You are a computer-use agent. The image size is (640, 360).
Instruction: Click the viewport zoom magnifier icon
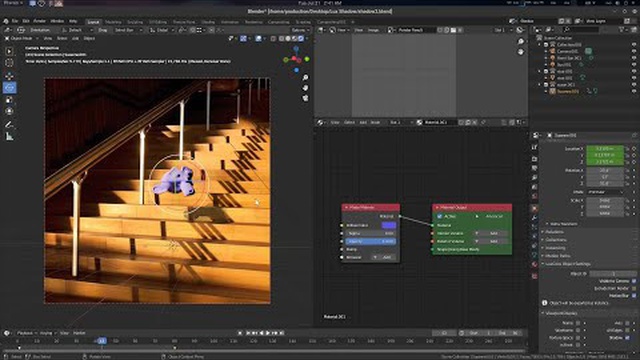(x=305, y=78)
